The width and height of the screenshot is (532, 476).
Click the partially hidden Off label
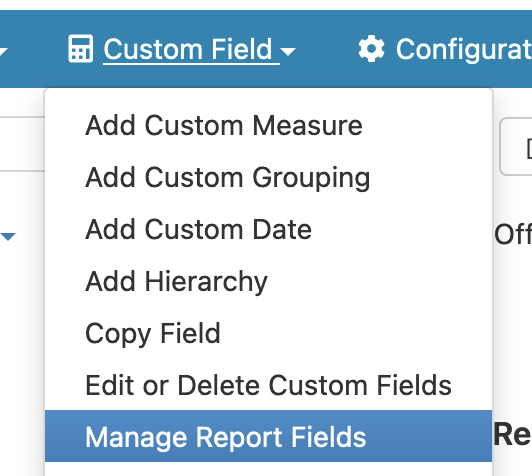513,234
